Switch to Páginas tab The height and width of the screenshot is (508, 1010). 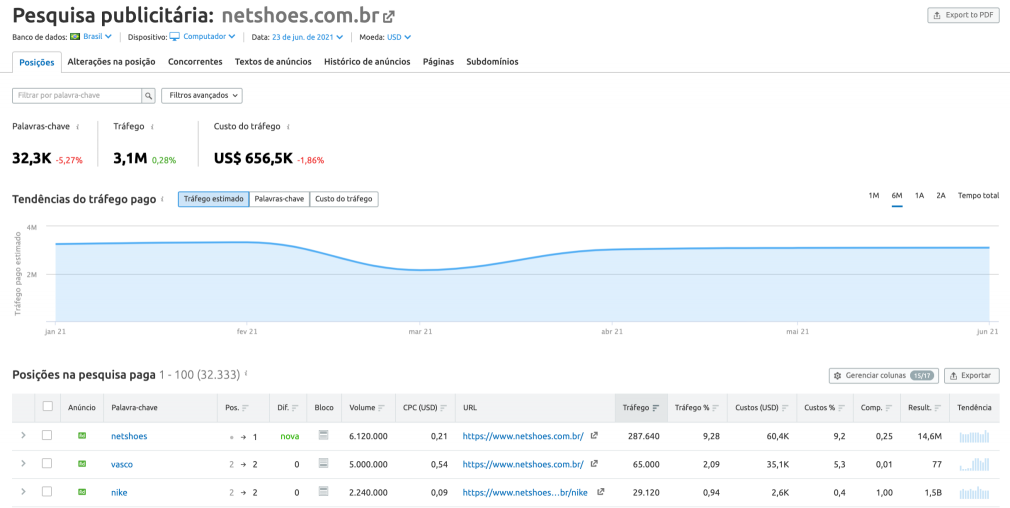[x=438, y=62]
